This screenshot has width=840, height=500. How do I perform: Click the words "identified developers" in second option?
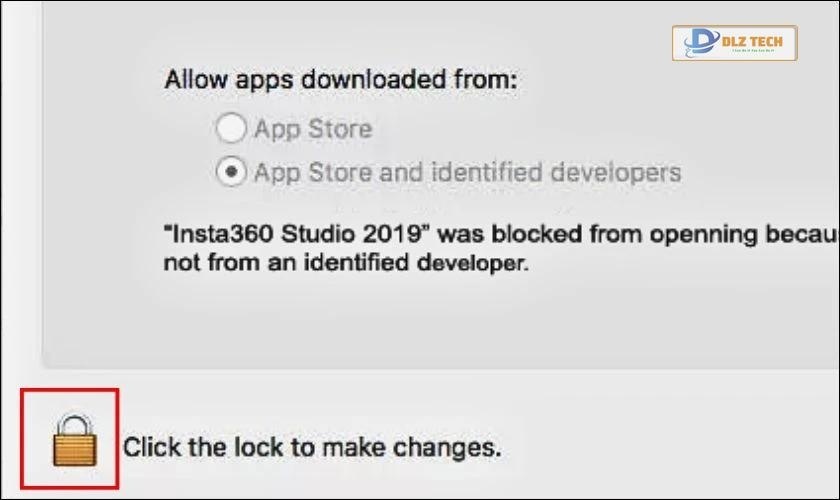click(555, 172)
